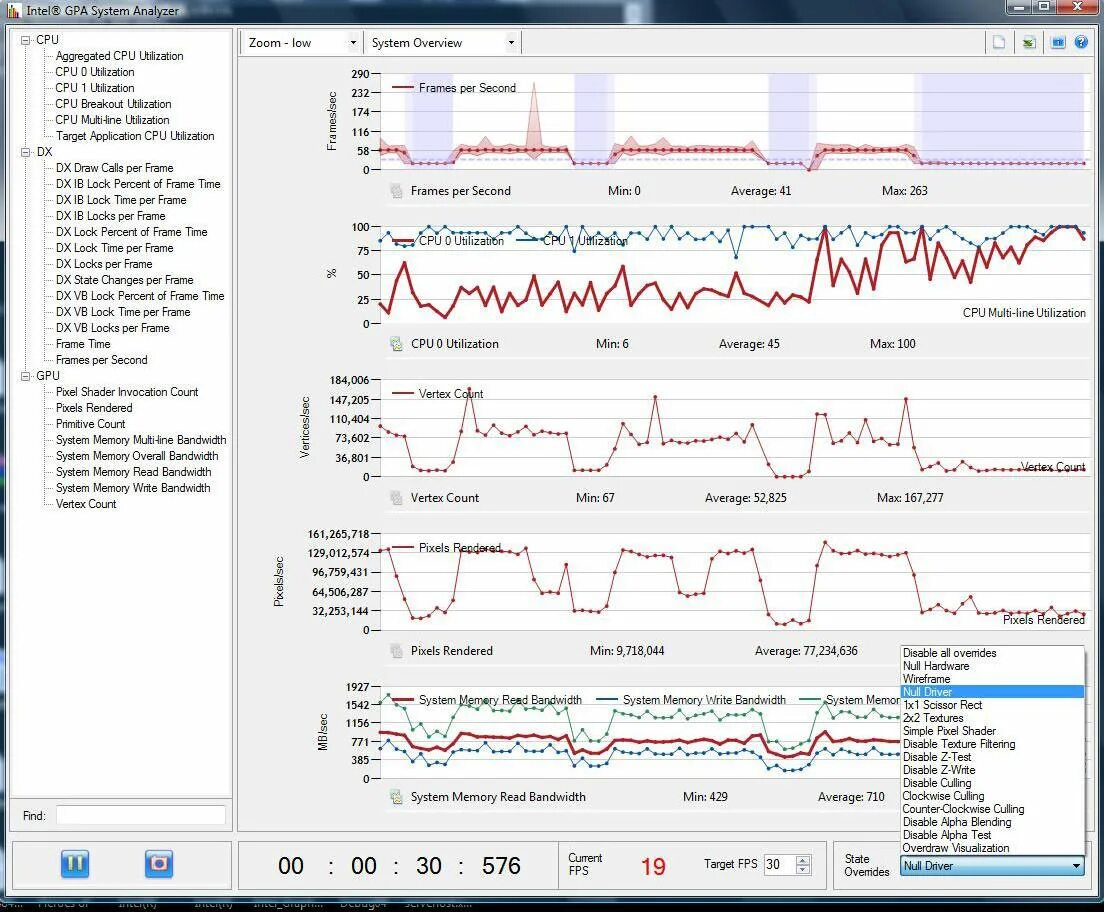The height and width of the screenshot is (912, 1104).
Task: Select Aggregated CPU Utilization metric
Action: point(120,56)
